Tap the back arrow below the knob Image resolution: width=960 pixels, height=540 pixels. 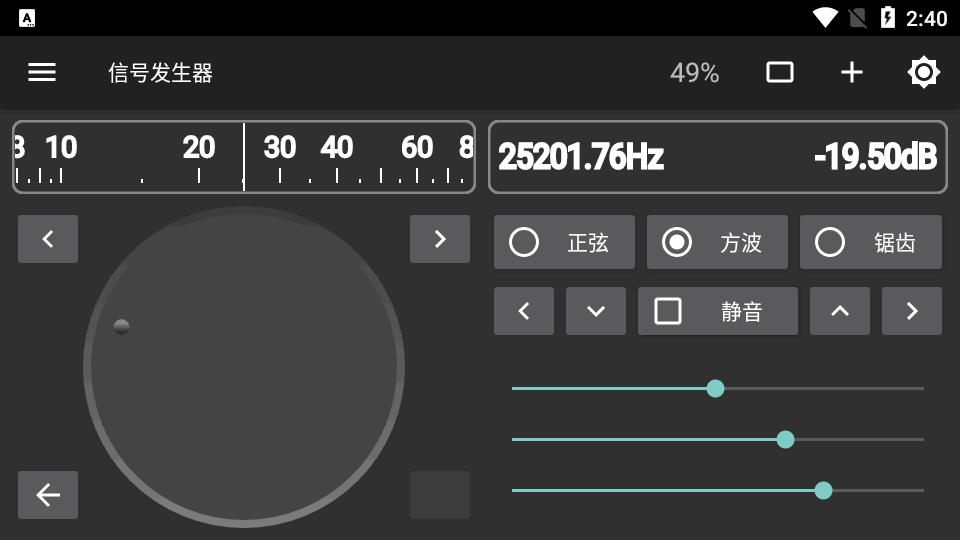click(48, 495)
